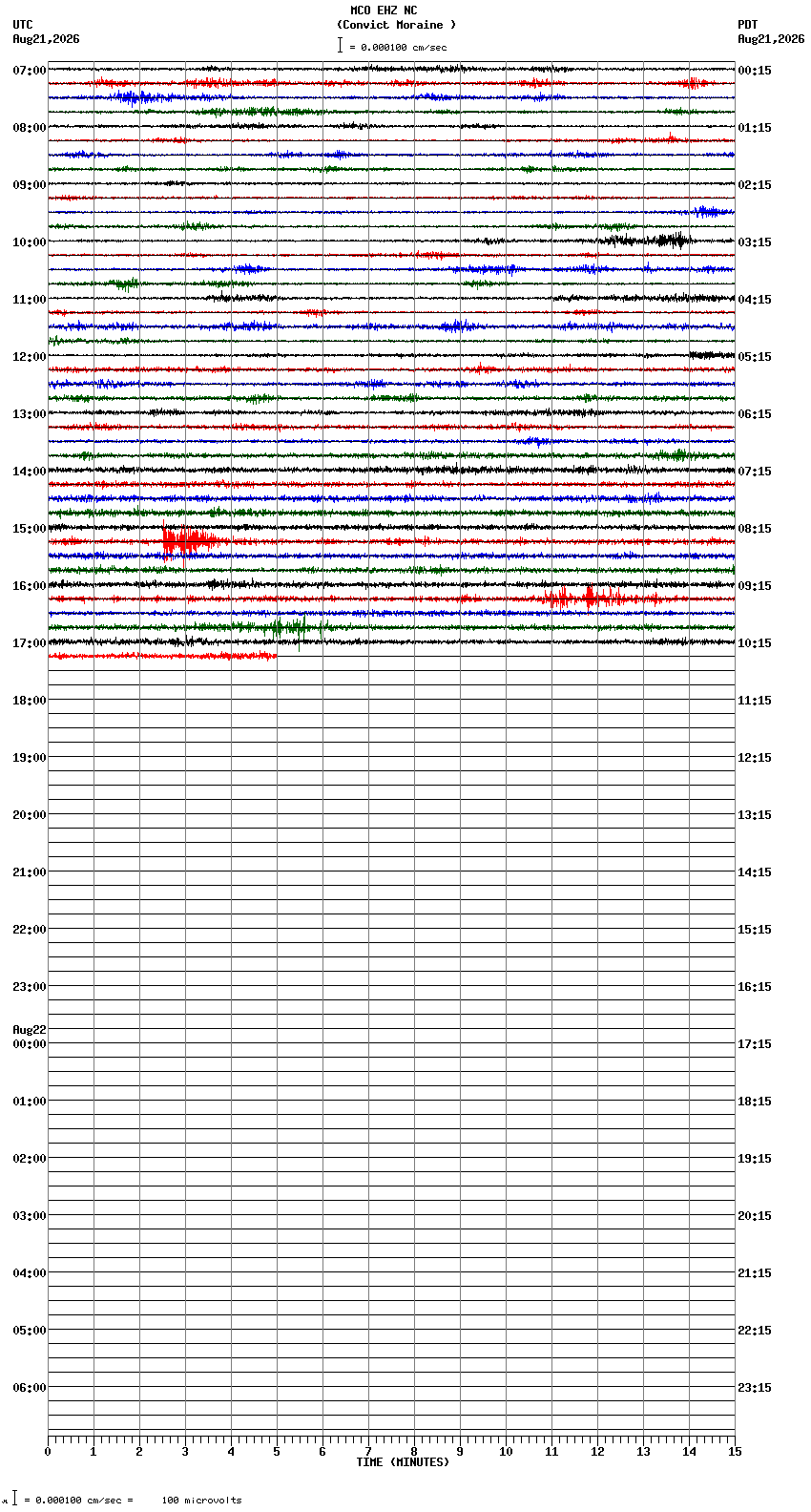Click the 'TIME (MINUTES)' axis label
The image size is (811, 1512).
(403, 1462)
